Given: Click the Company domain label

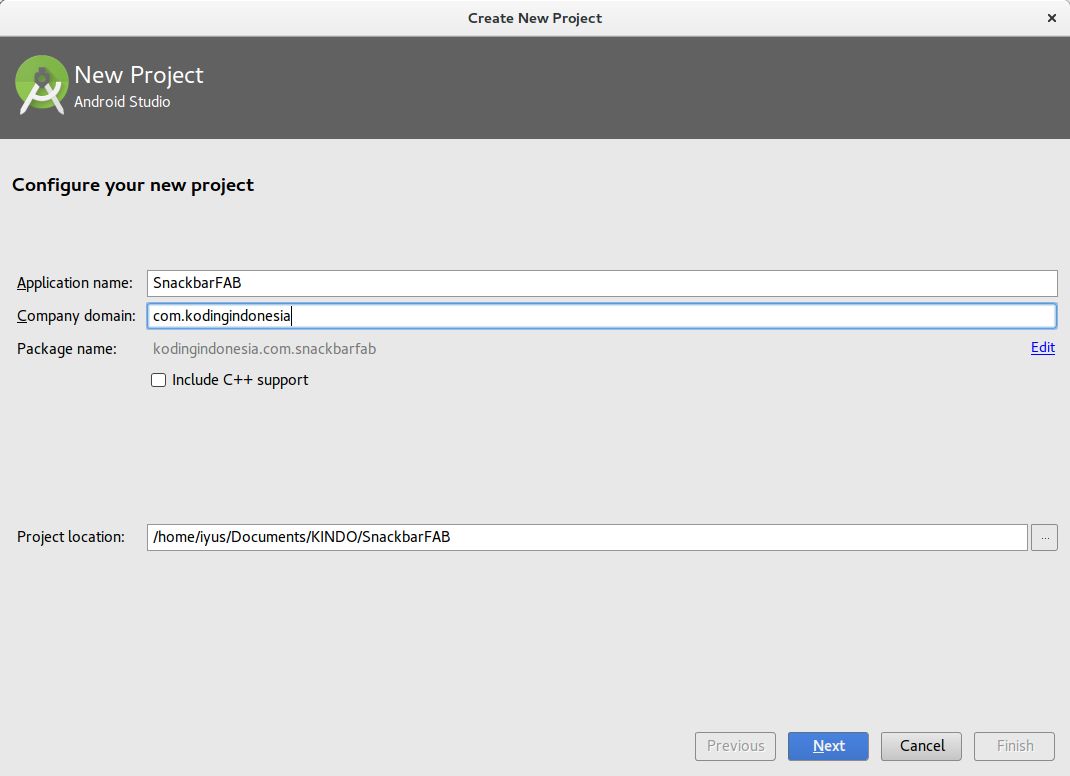Looking at the screenshot, I should 76,316.
